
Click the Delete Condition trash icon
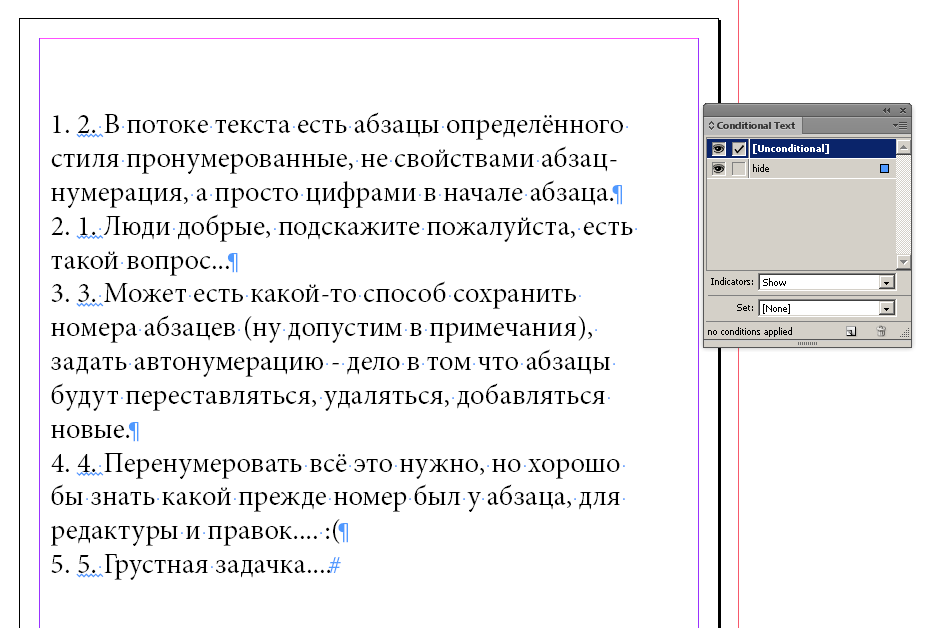[881, 331]
